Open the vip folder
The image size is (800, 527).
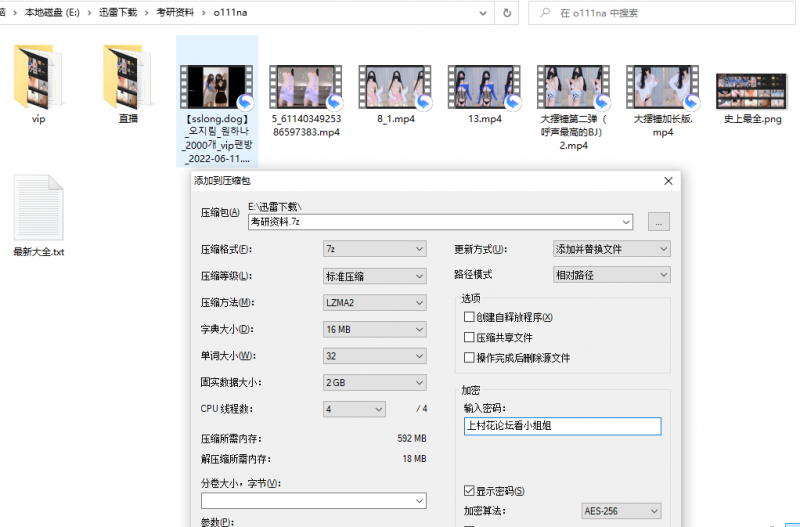click(x=39, y=80)
